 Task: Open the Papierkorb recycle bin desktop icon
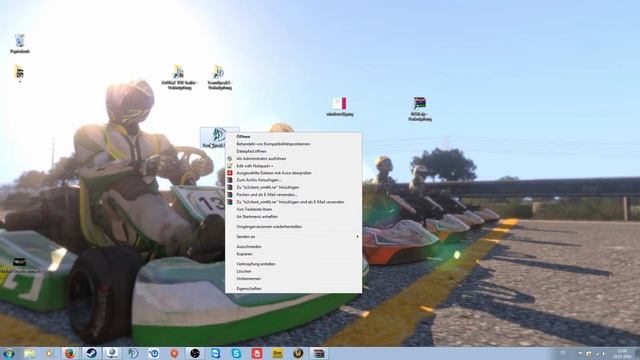pyautogui.click(x=20, y=44)
